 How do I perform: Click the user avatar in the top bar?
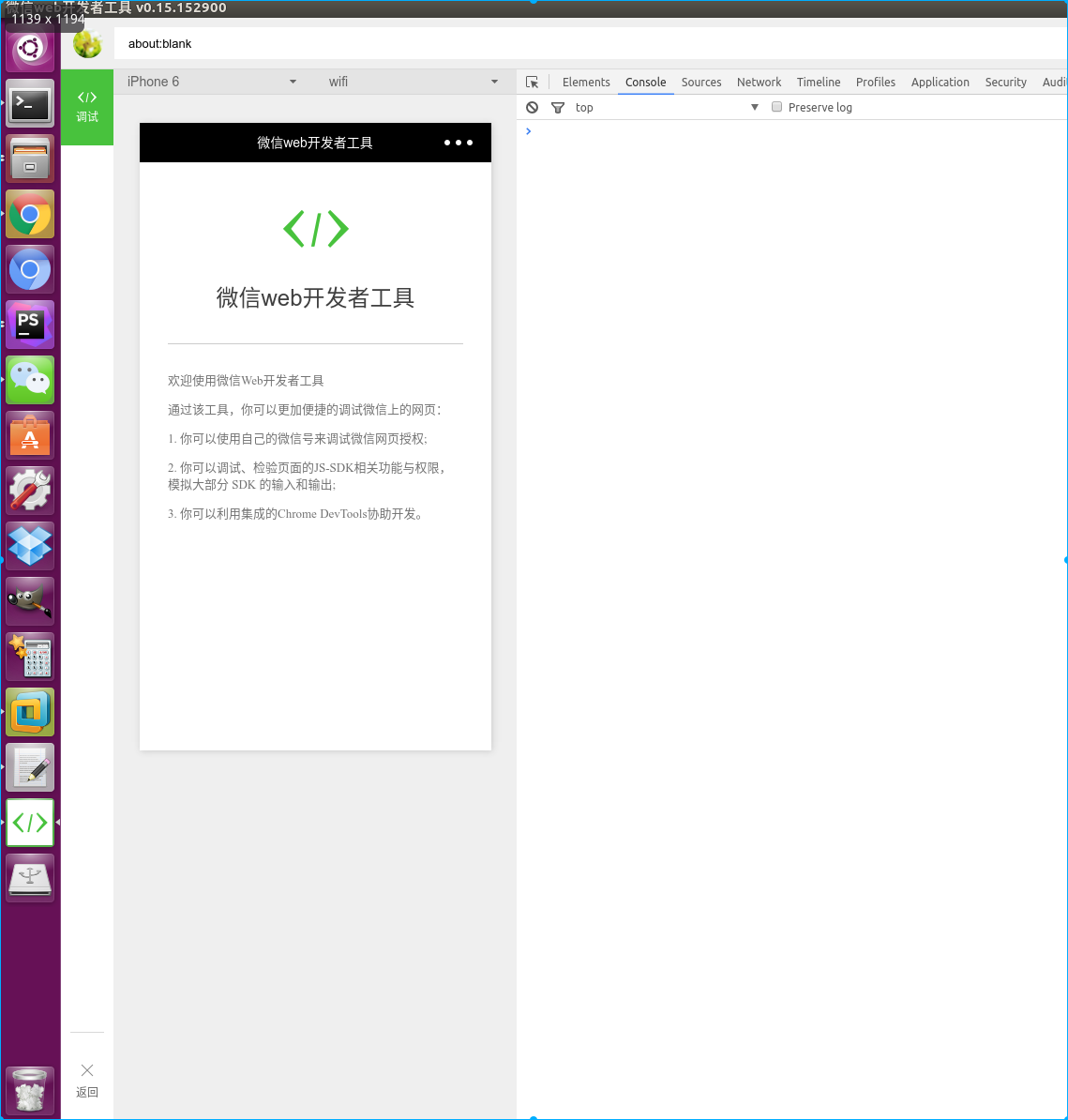pyautogui.click(x=88, y=43)
